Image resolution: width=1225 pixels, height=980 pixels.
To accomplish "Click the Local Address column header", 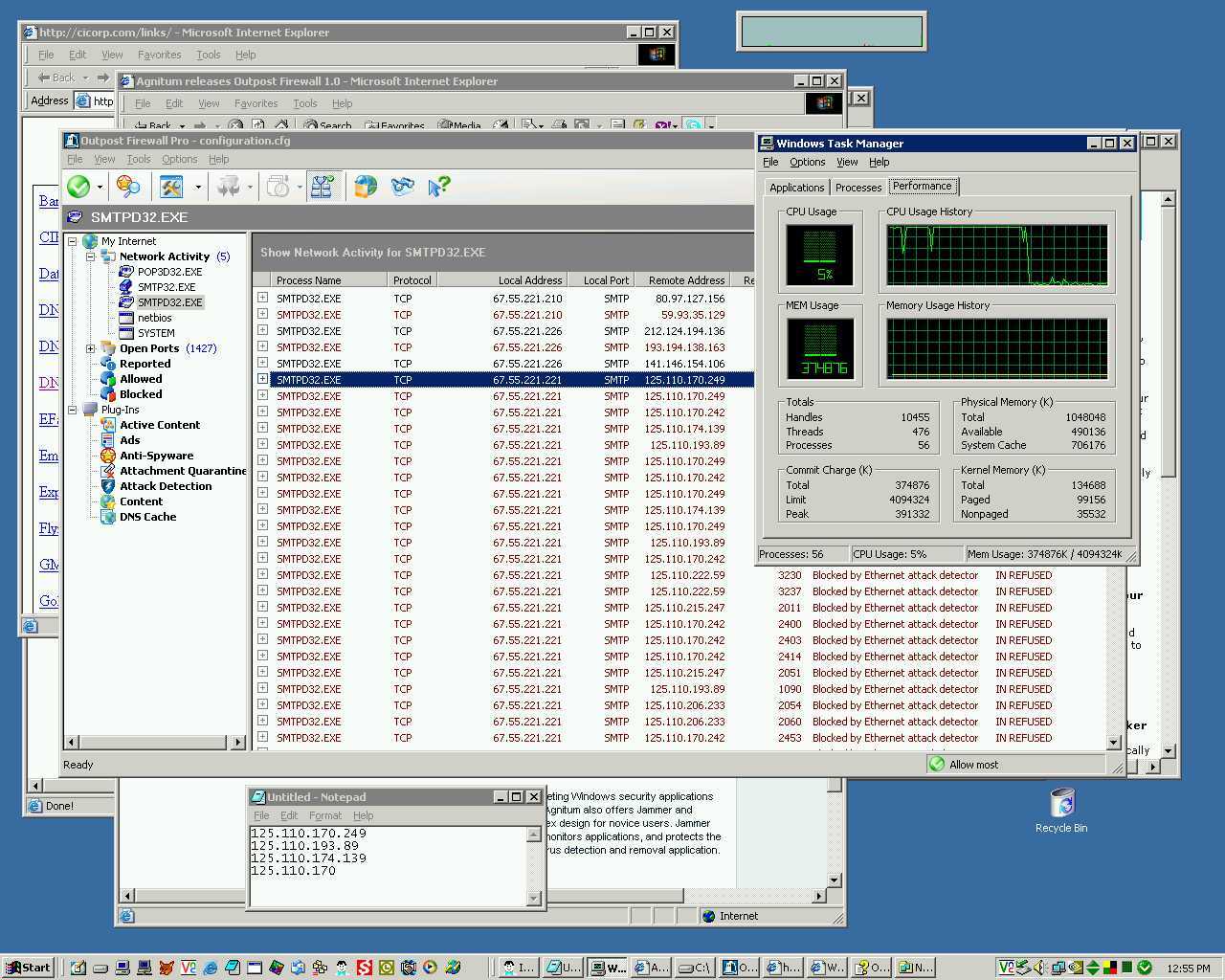I will pos(502,280).
